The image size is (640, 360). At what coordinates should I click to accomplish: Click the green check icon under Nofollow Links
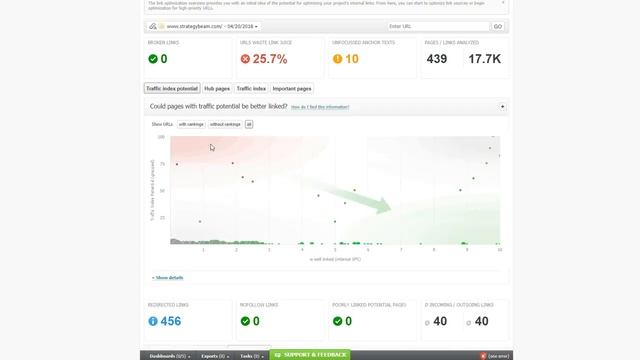(245, 321)
